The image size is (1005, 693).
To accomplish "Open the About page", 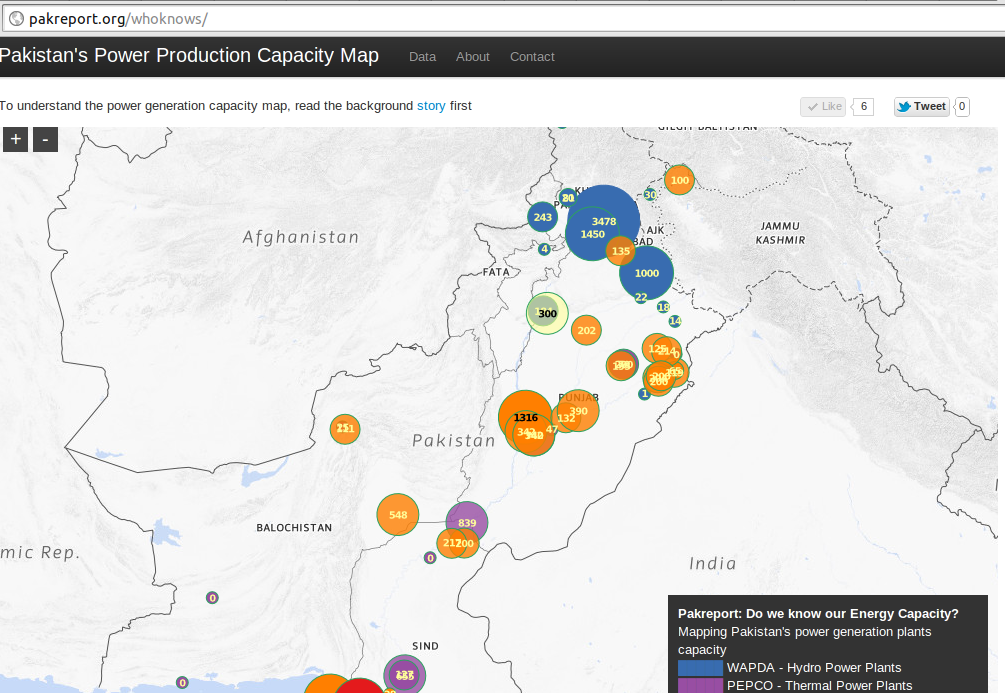I will 472,56.
